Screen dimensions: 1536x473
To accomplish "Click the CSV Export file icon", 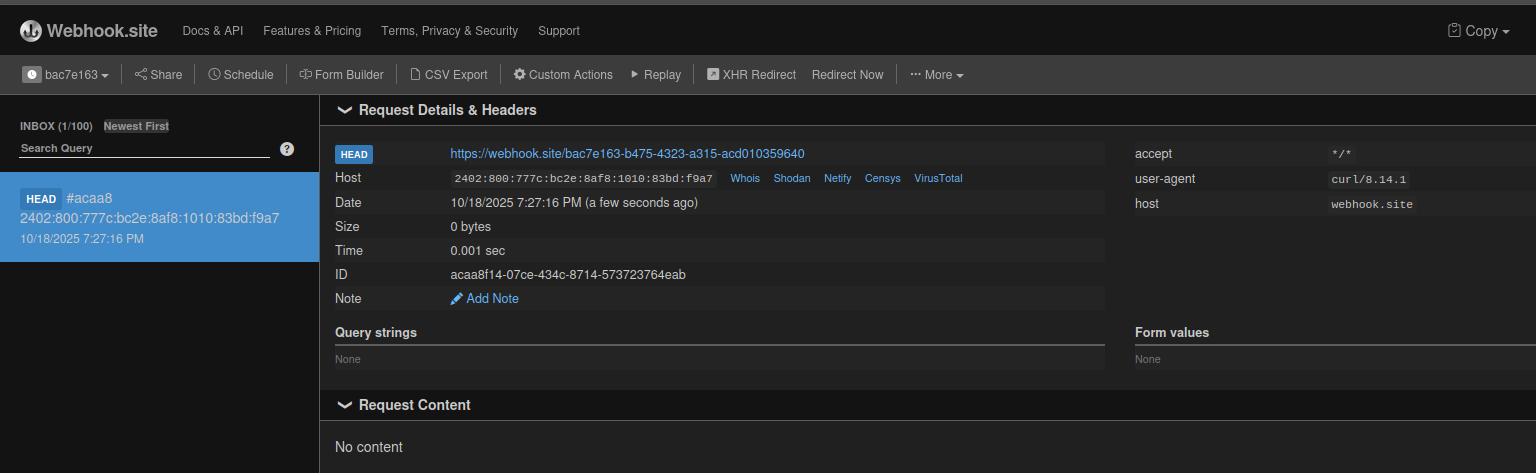I will pyautogui.click(x=417, y=75).
